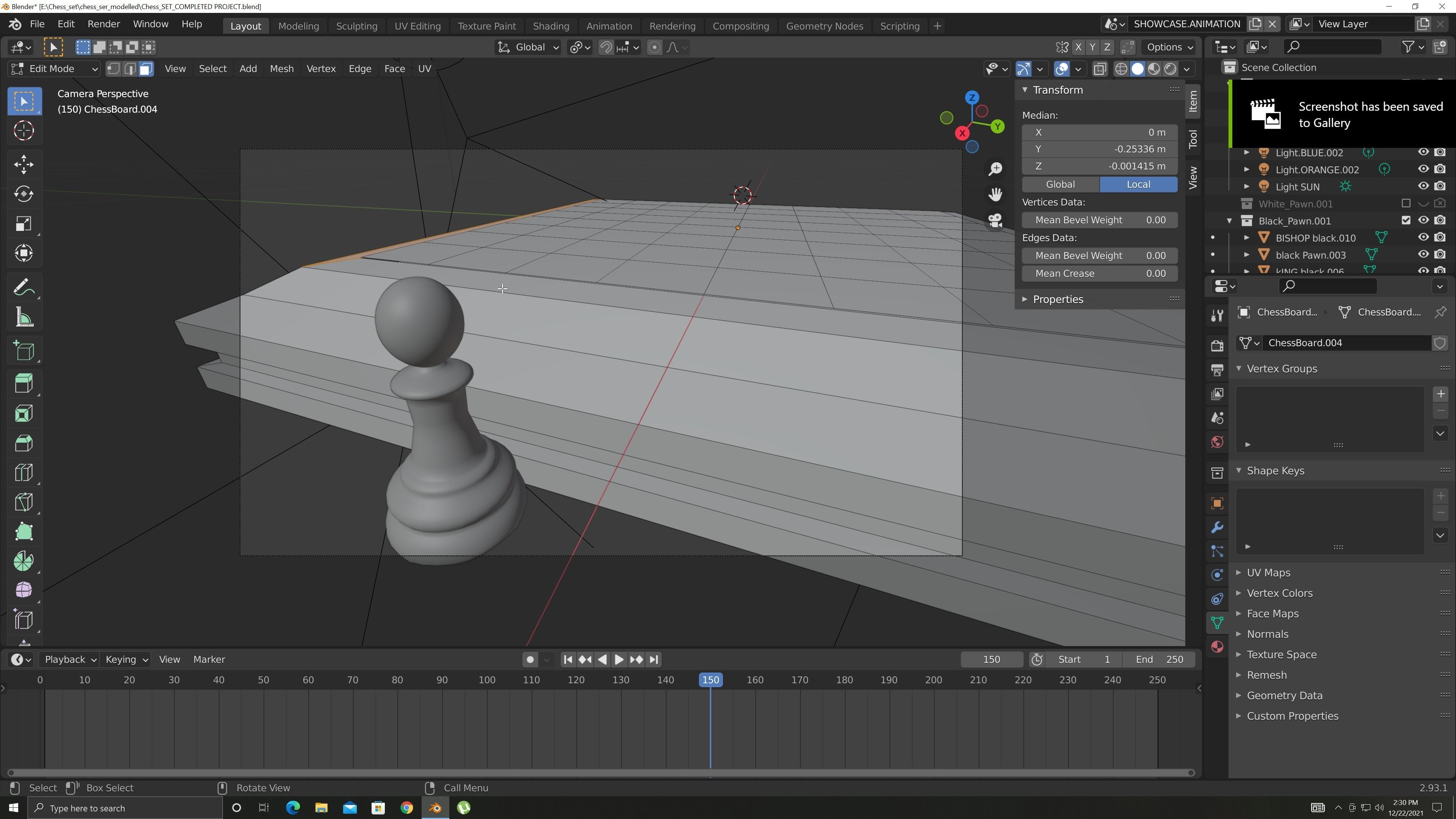The height and width of the screenshot is (819, 1456).
Task: Pick the Smooth tool
Action: [24, 590]
